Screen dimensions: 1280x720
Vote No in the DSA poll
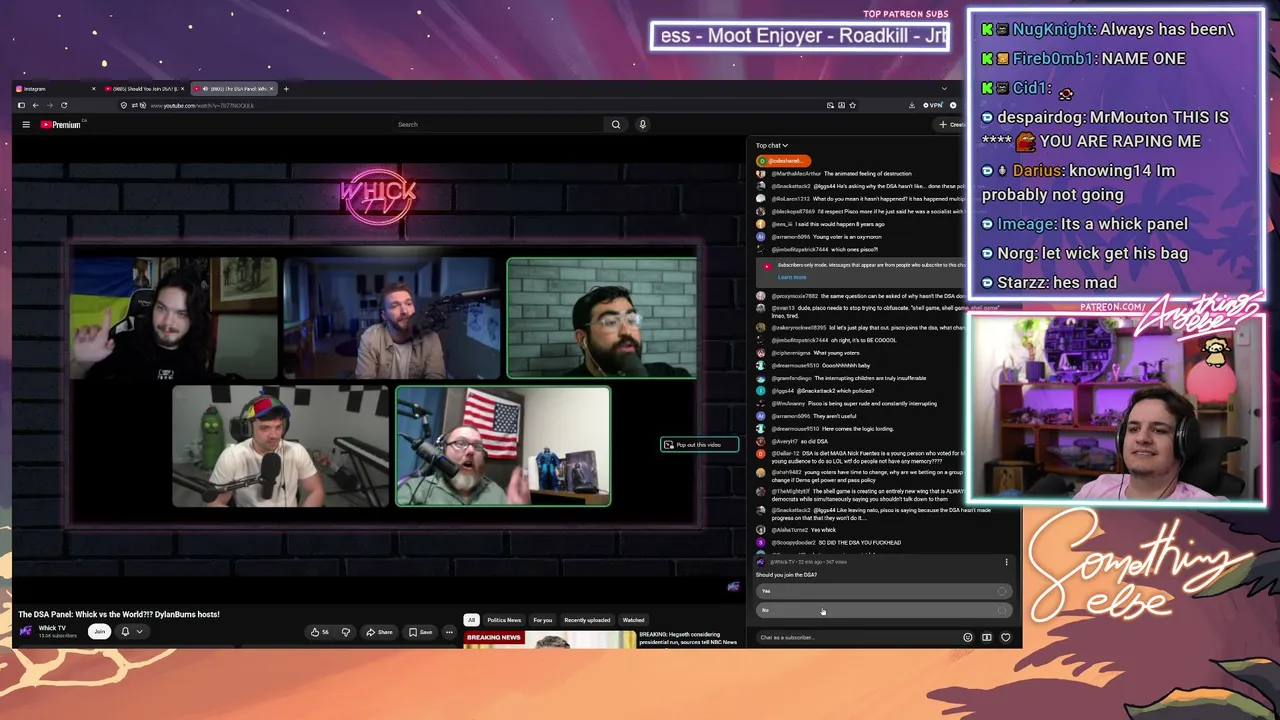click(x=883, y=610)
